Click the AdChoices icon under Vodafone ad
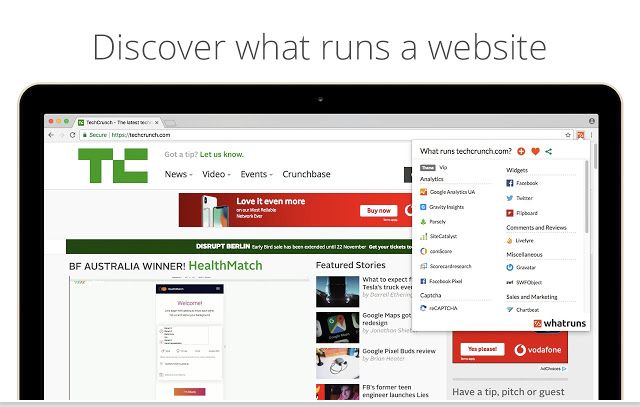Viewport: 640px width, 407px height. point(564,369)
